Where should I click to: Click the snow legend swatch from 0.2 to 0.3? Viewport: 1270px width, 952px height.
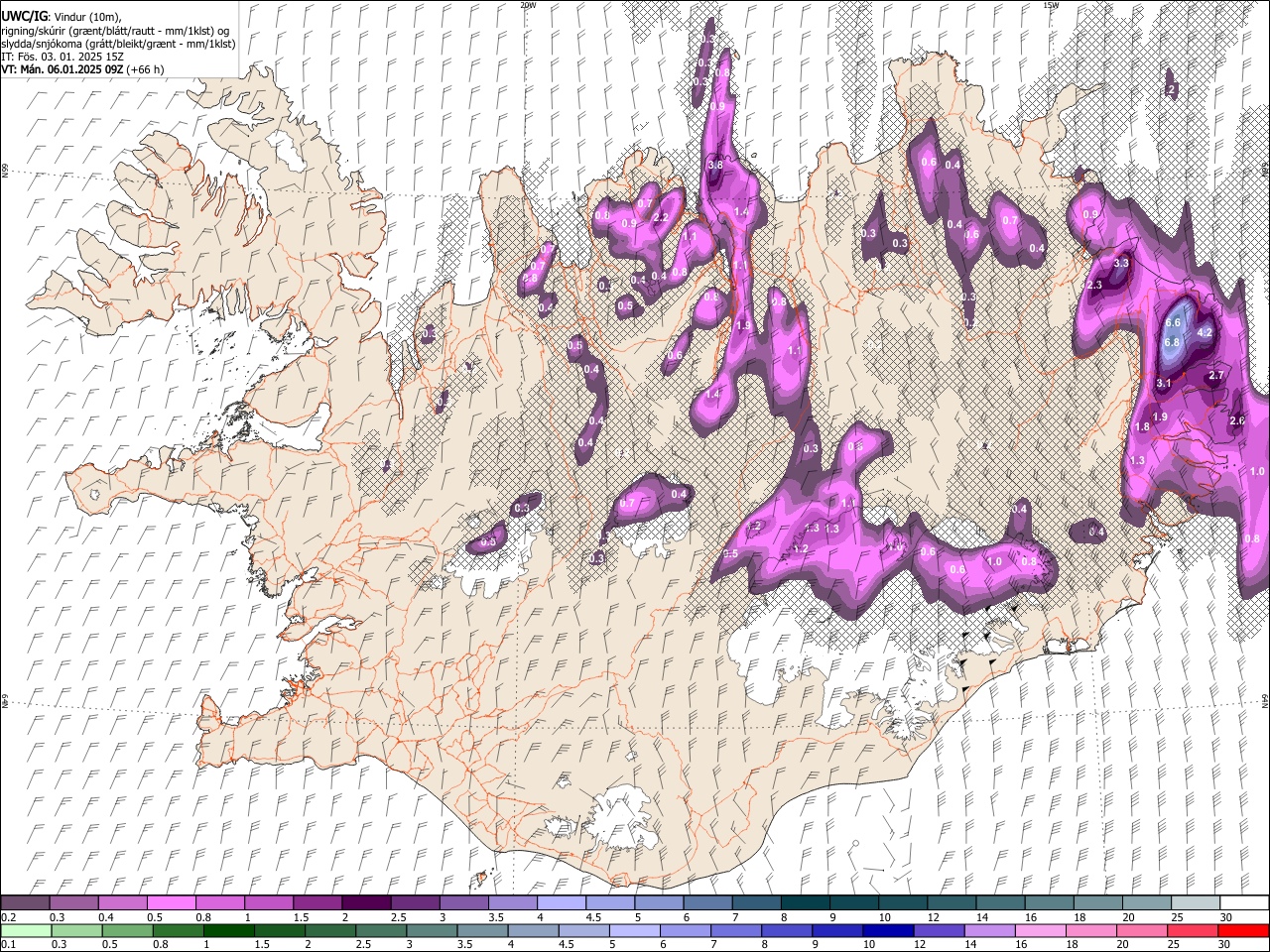[25, 902]
